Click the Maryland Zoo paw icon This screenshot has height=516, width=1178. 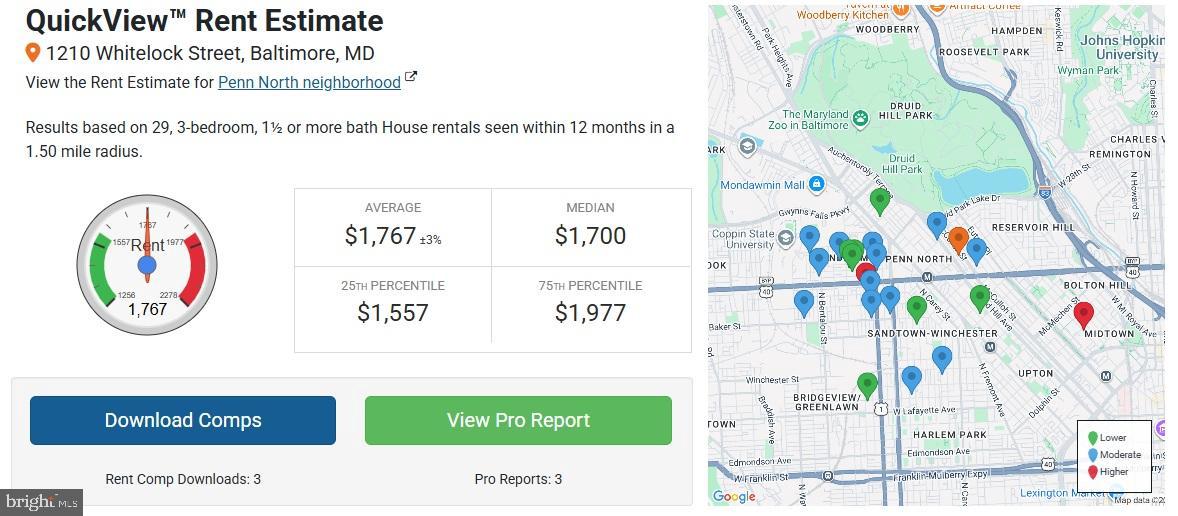coord(860,119)
